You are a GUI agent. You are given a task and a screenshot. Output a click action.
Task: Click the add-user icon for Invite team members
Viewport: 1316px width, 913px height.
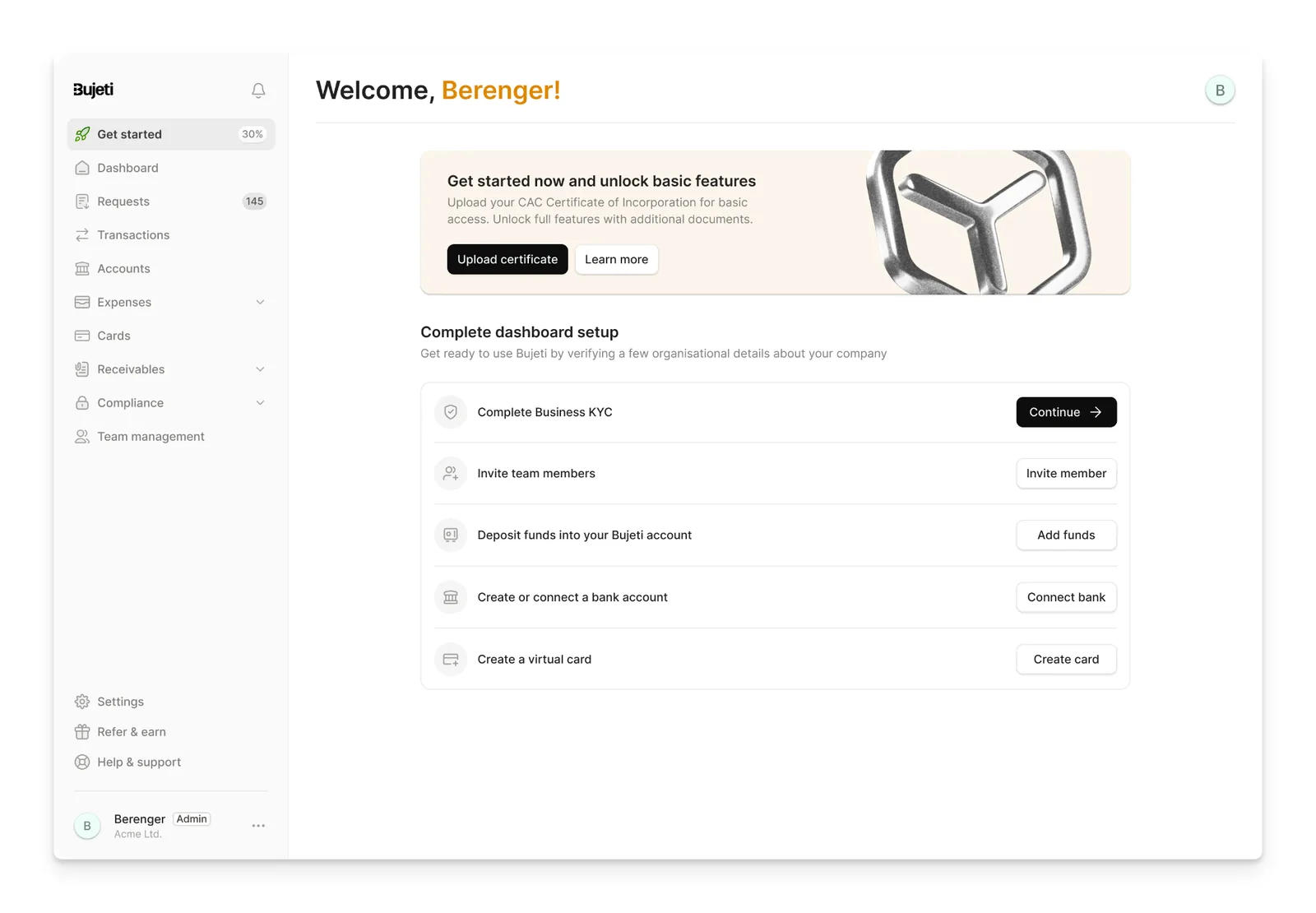pyautogui.click(x=451, y=474)
